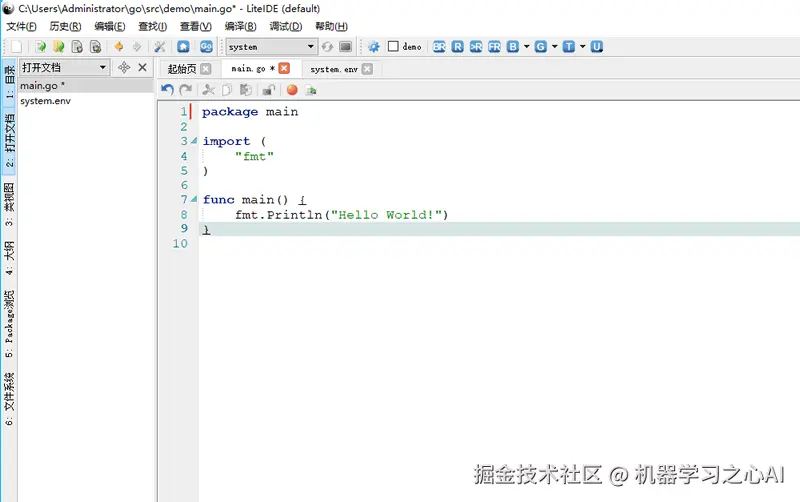Open the 帮助(H) menu
800x502 pixels.
point(331,27)
